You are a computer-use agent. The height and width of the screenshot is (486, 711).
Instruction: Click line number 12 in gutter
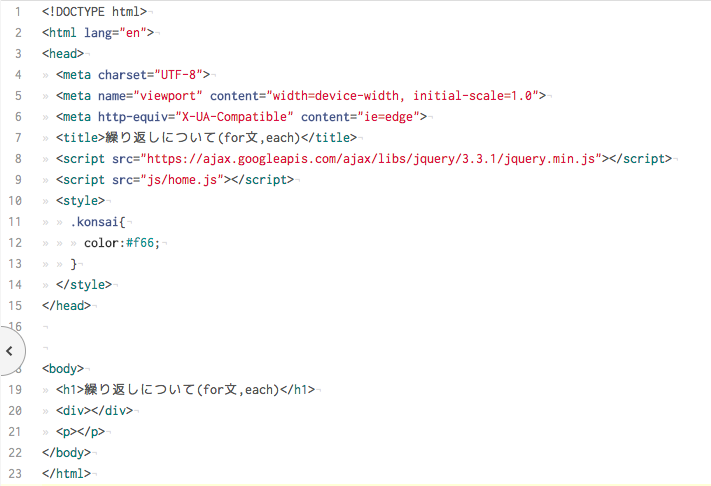15,243
